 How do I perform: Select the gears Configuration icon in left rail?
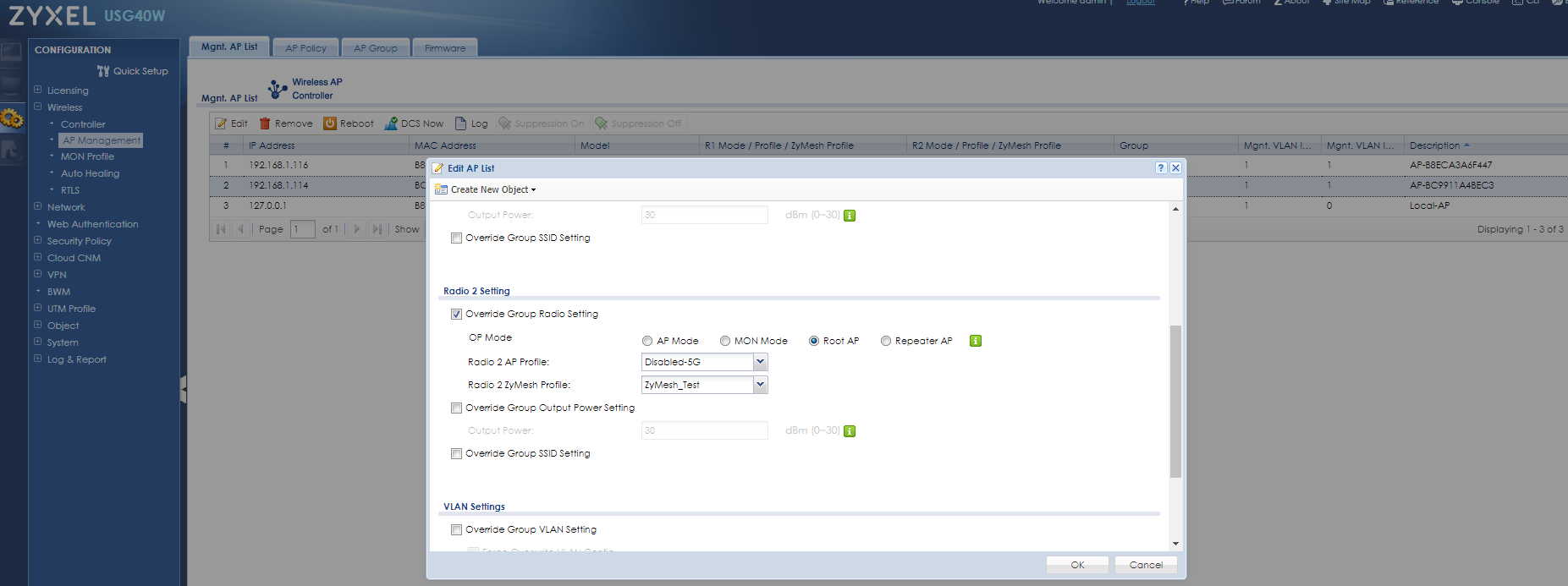pyautogui.click(x=11, y=118)
